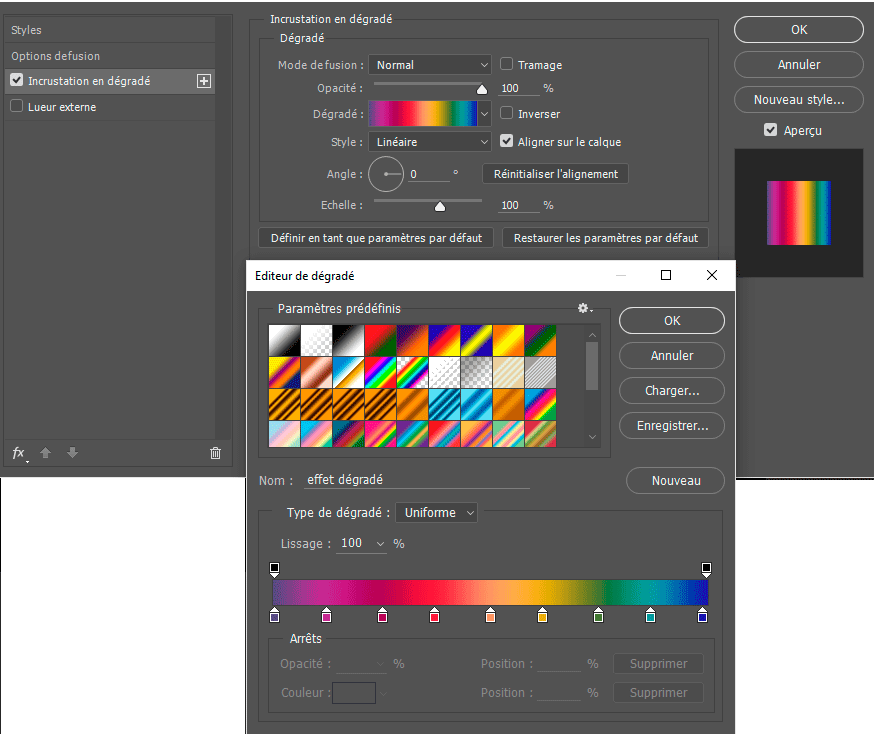
Task: Expand Type de dégradé Uniforme dropdown
Action: 437,513
